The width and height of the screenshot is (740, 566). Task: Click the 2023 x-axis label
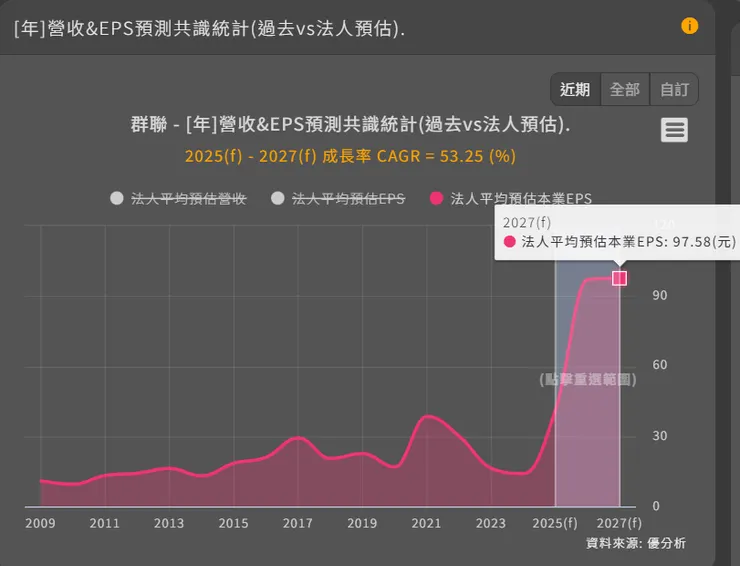[x=491, y=524]
